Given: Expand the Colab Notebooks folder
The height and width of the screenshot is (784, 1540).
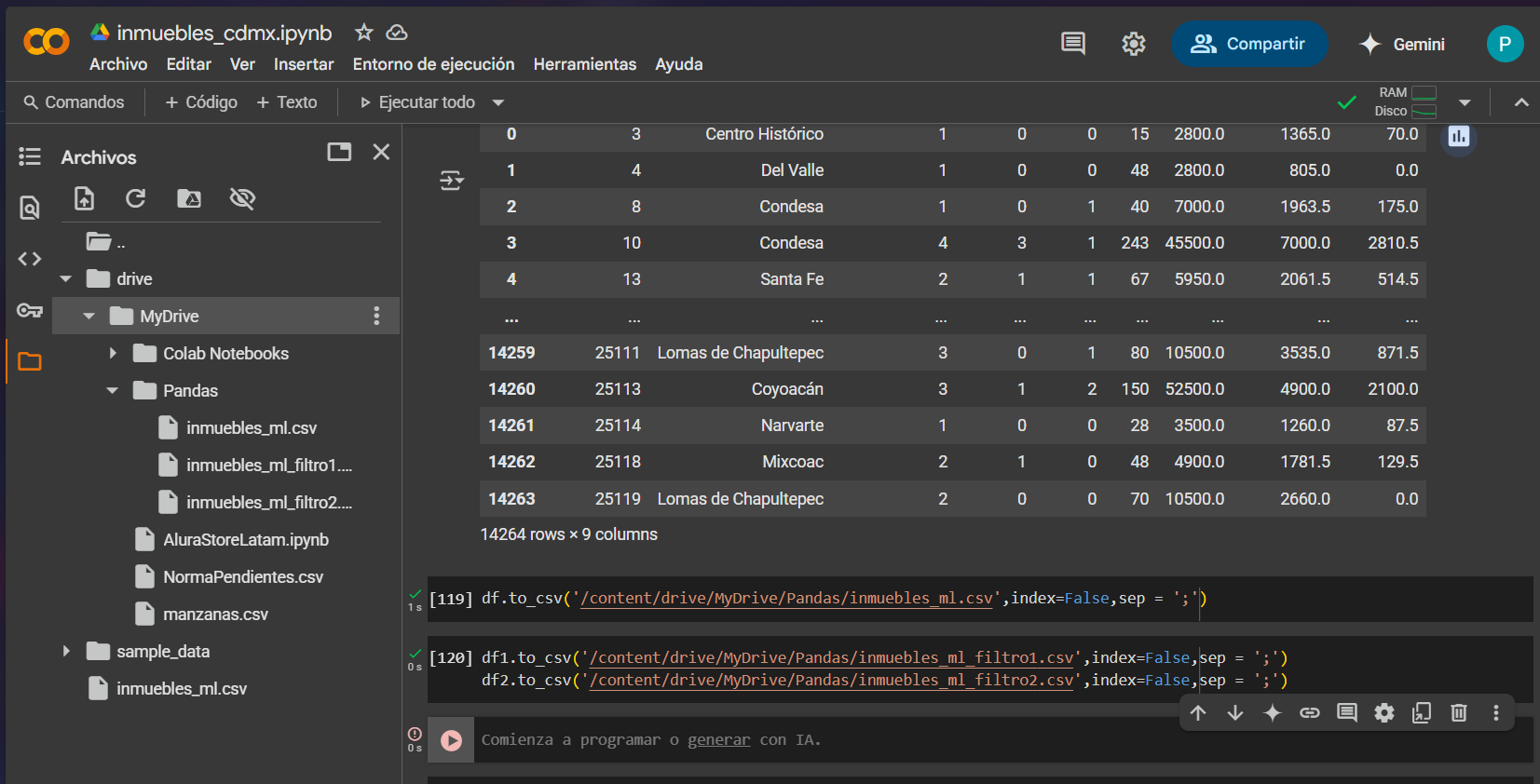Looking at the screenshot, I should pos(113,353).
